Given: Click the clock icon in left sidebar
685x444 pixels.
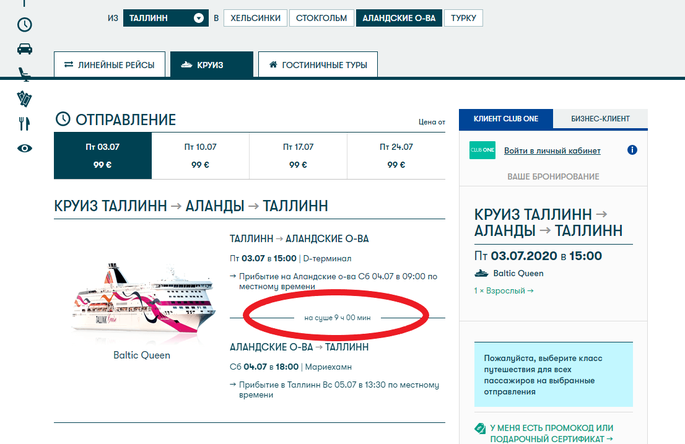Looking at the screenshot, I should tap(24, 24).
